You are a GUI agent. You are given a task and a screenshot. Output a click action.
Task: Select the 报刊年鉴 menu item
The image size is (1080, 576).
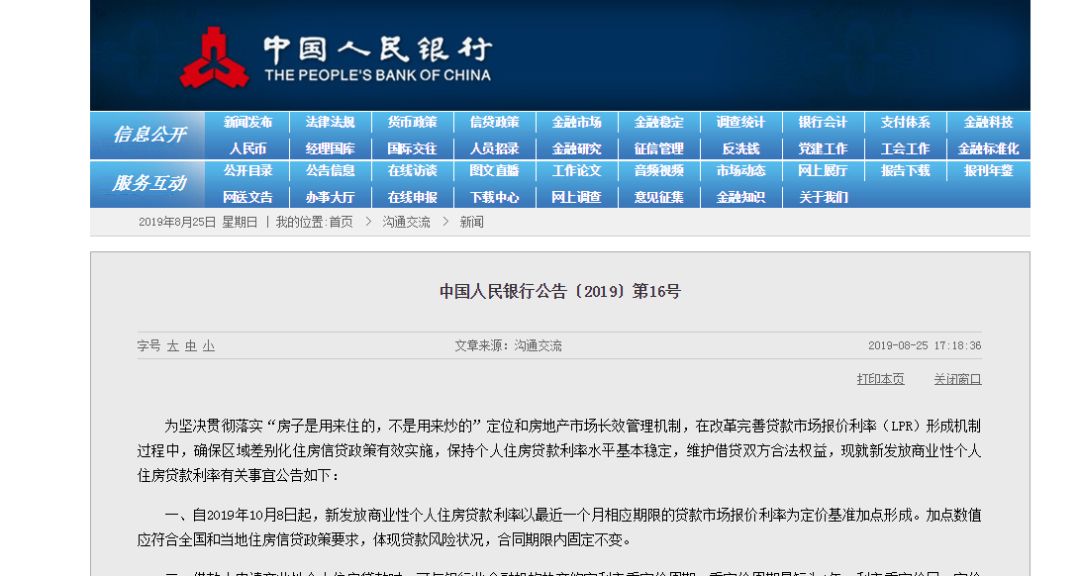pyautogui.click(x=988, y=171)
